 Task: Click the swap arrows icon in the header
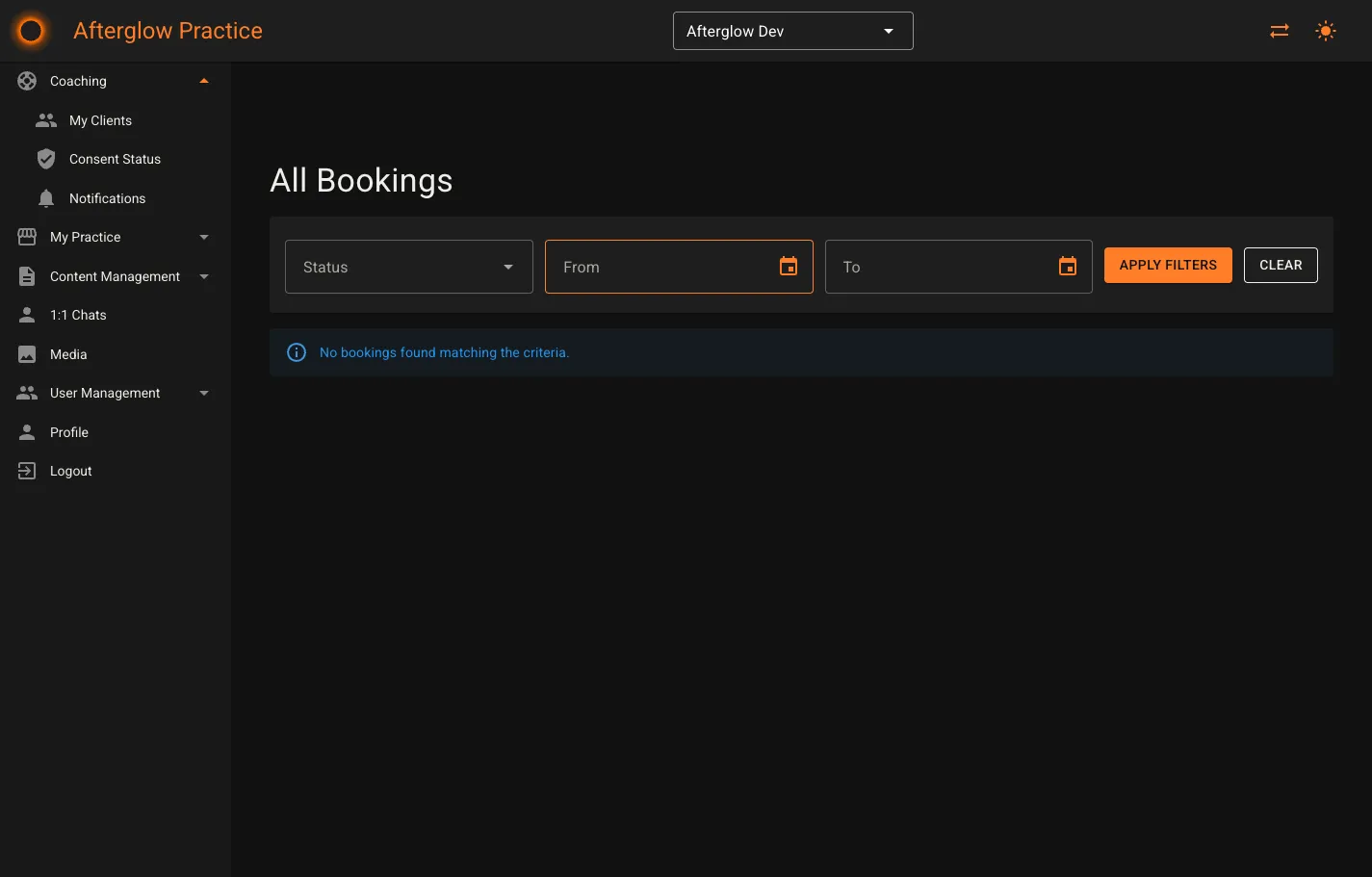point(1279,30)
